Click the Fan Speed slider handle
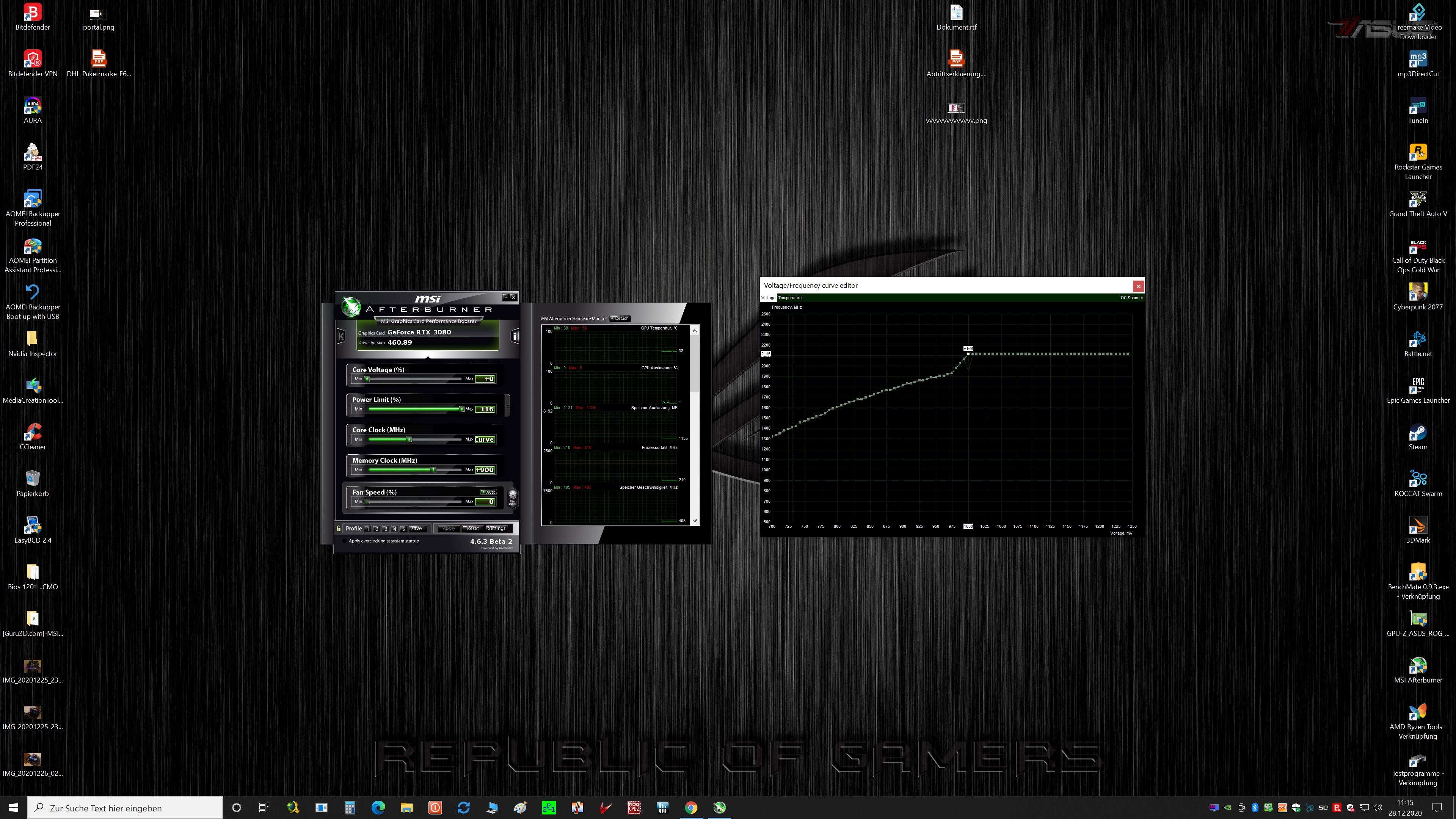The height and width of the screenshot is (819, 1456). tap(367, 501)
